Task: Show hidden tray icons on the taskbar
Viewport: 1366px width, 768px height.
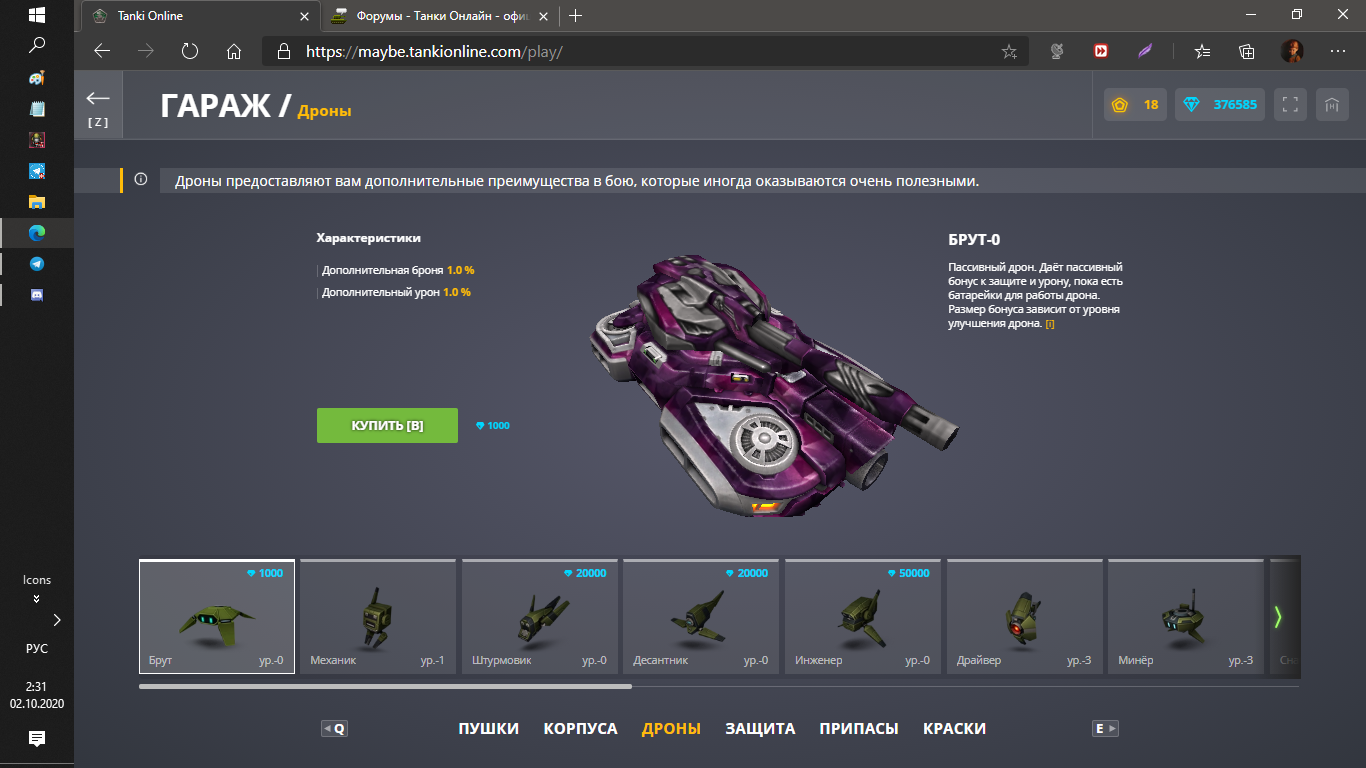Action: click(57, 620)
